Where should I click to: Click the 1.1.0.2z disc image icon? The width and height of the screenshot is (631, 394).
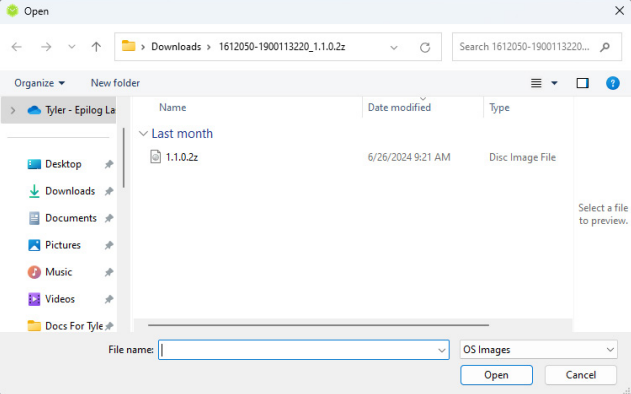pos(155,157)
